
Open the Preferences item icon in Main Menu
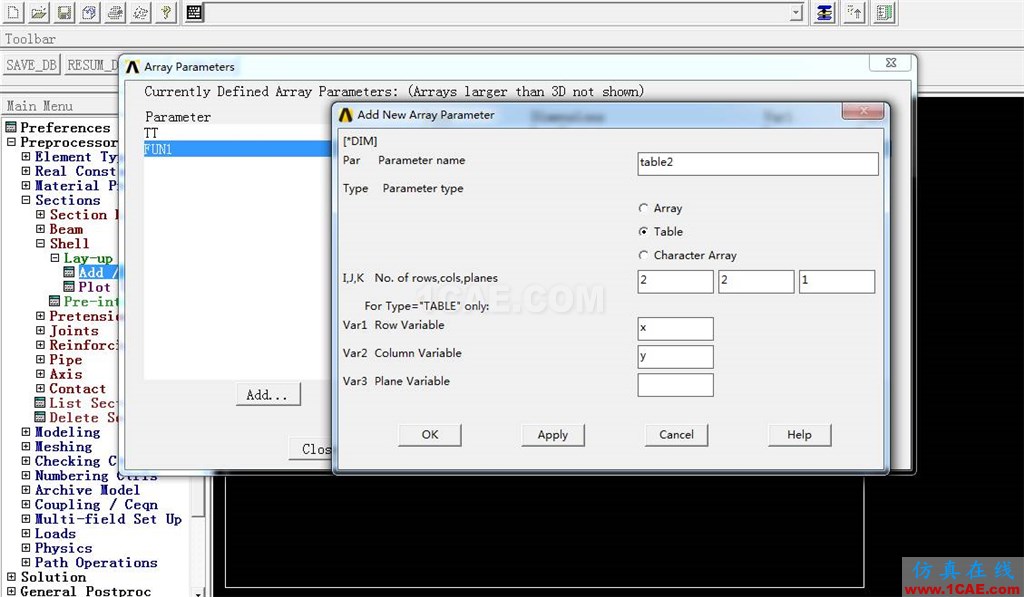tap(11, 127)
